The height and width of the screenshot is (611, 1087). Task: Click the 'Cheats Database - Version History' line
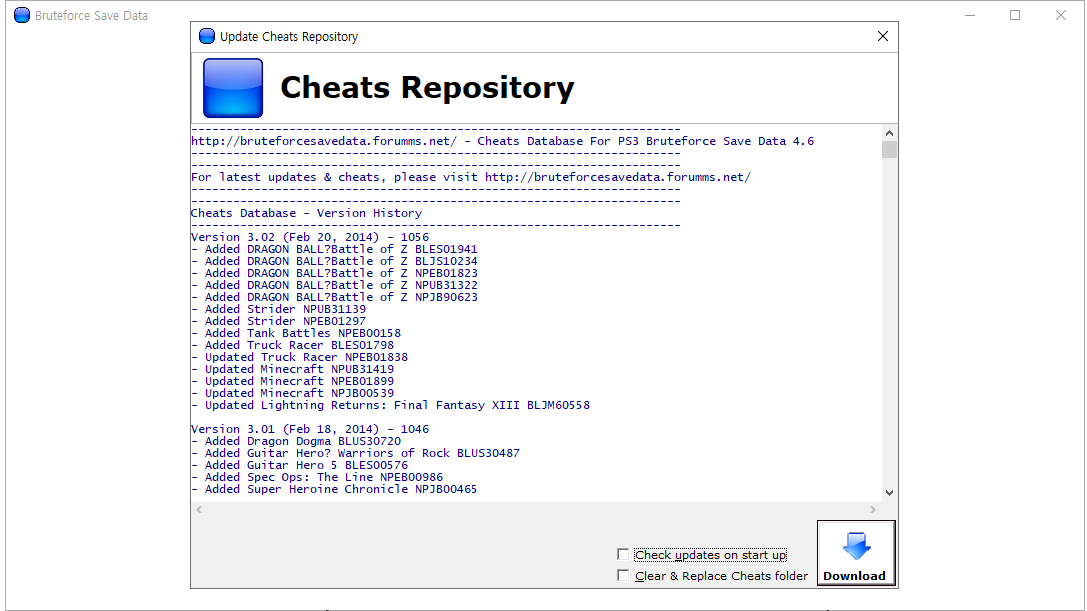coord(306,213)
